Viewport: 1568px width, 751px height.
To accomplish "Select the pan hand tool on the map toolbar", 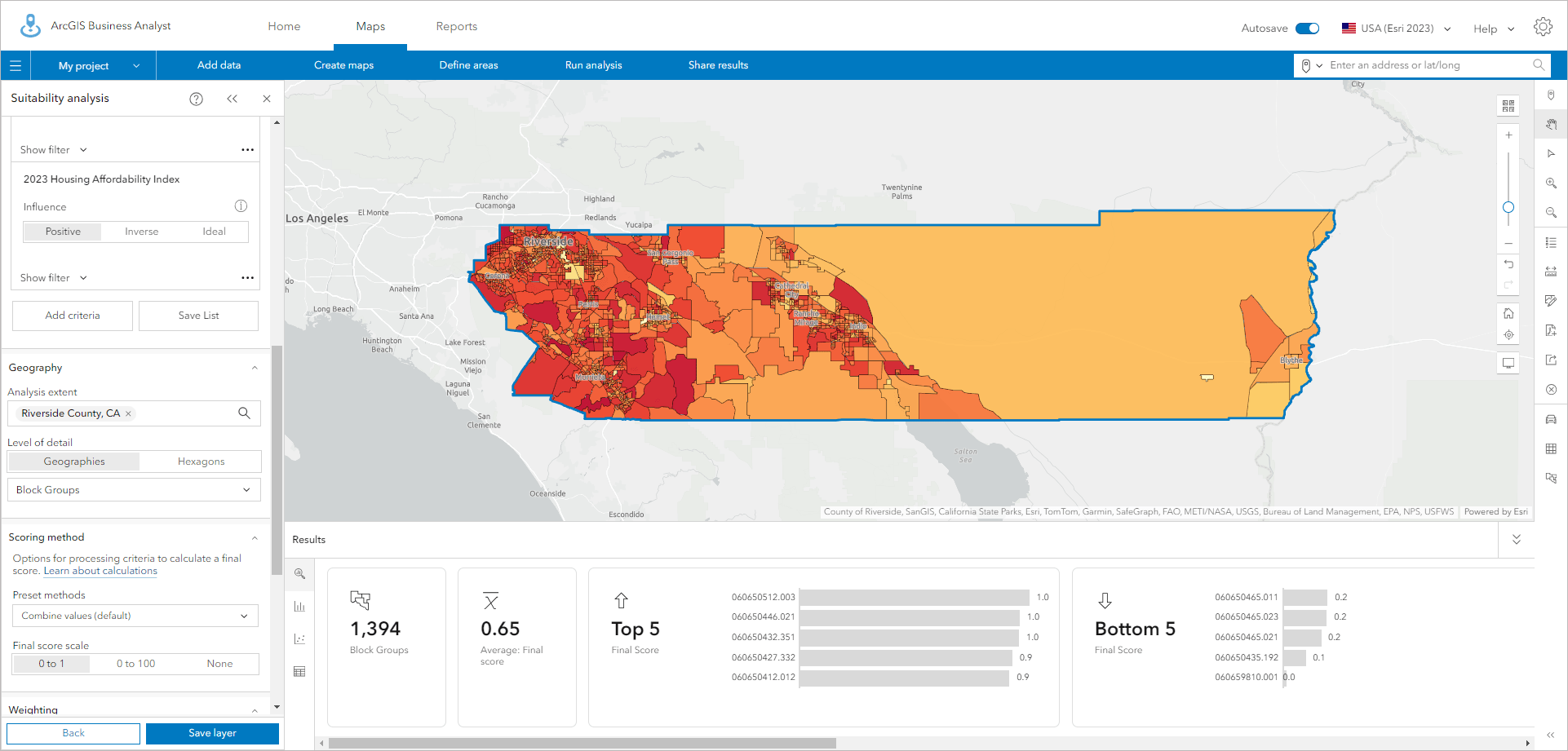I will (x=1551, y=124).
